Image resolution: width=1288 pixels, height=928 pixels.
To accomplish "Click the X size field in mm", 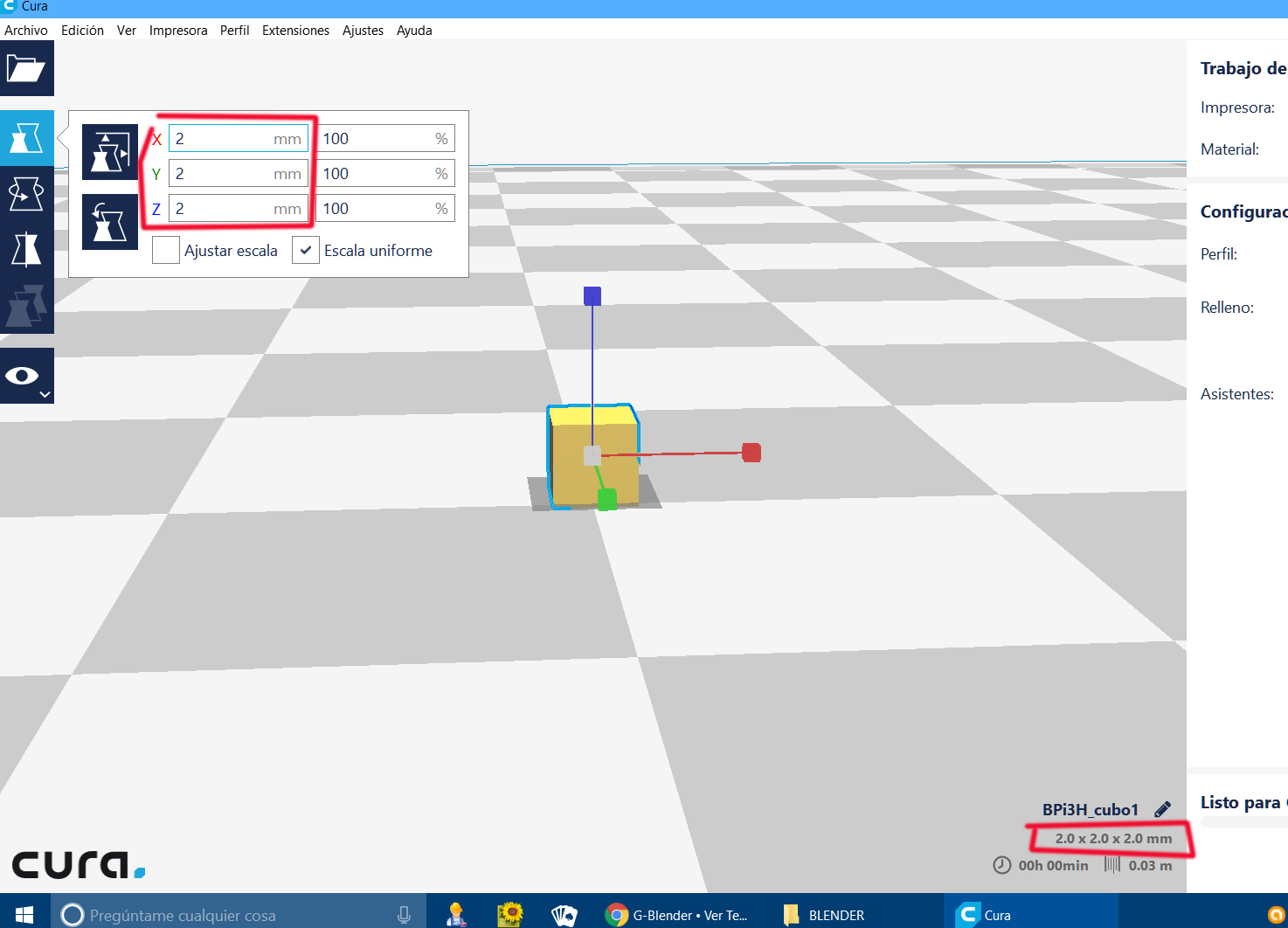I will pyautogui.click(x=239, y=139).
